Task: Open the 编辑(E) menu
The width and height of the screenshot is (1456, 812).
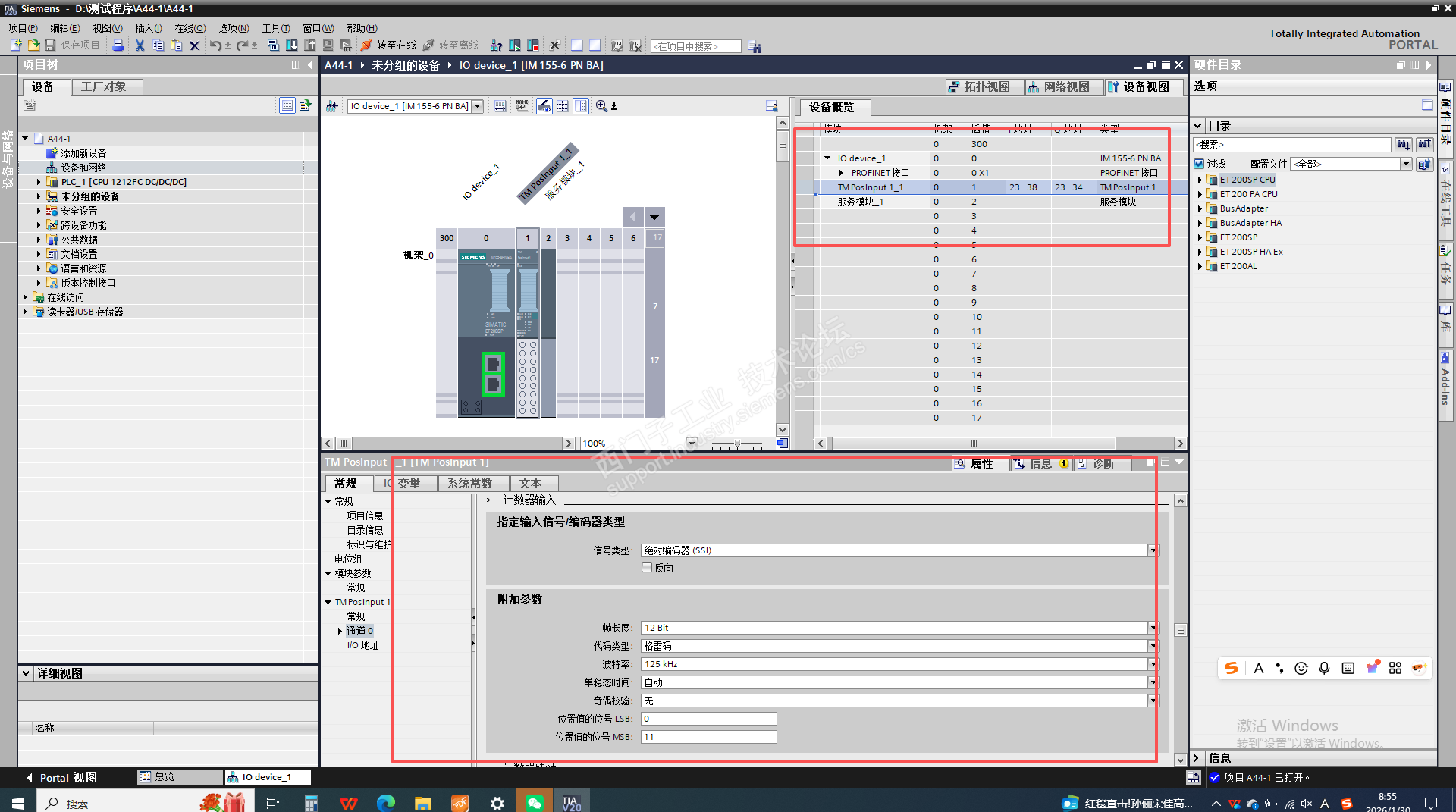Action: pos(65,28)
